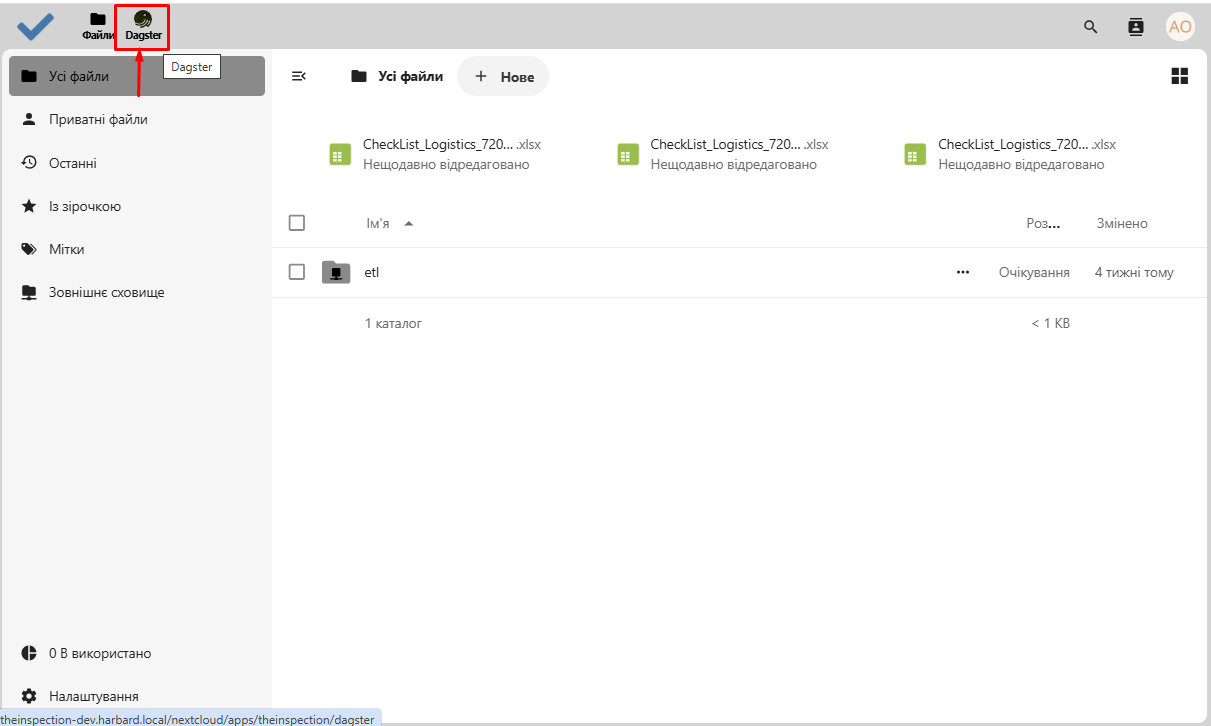This screenshot has width=1211, height=726.
Task: Switch to grid view with the top-right icon
Action: [1179, 75]
